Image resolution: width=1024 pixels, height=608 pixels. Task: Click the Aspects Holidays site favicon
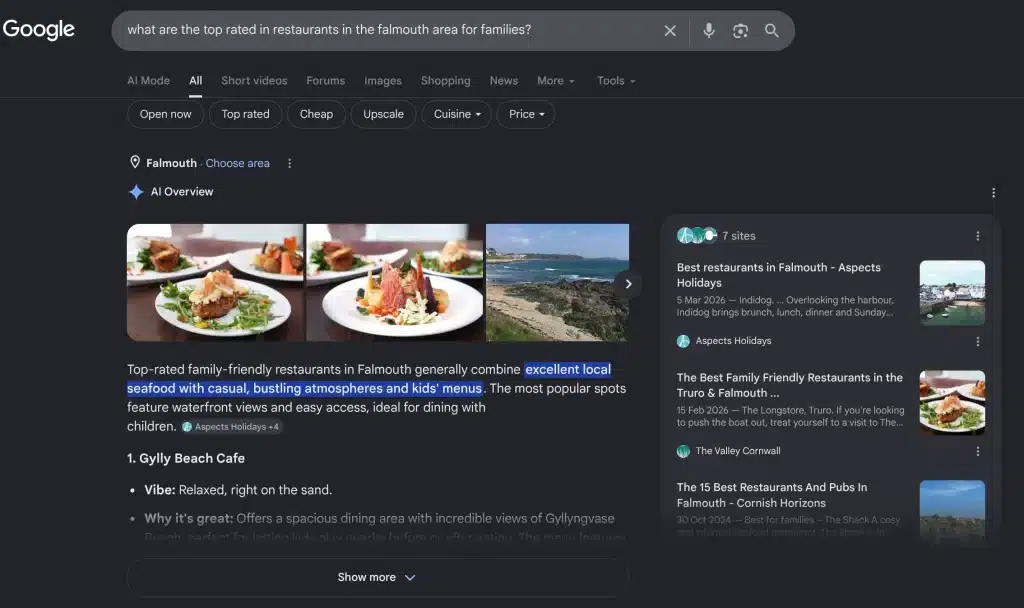point(683,341)
